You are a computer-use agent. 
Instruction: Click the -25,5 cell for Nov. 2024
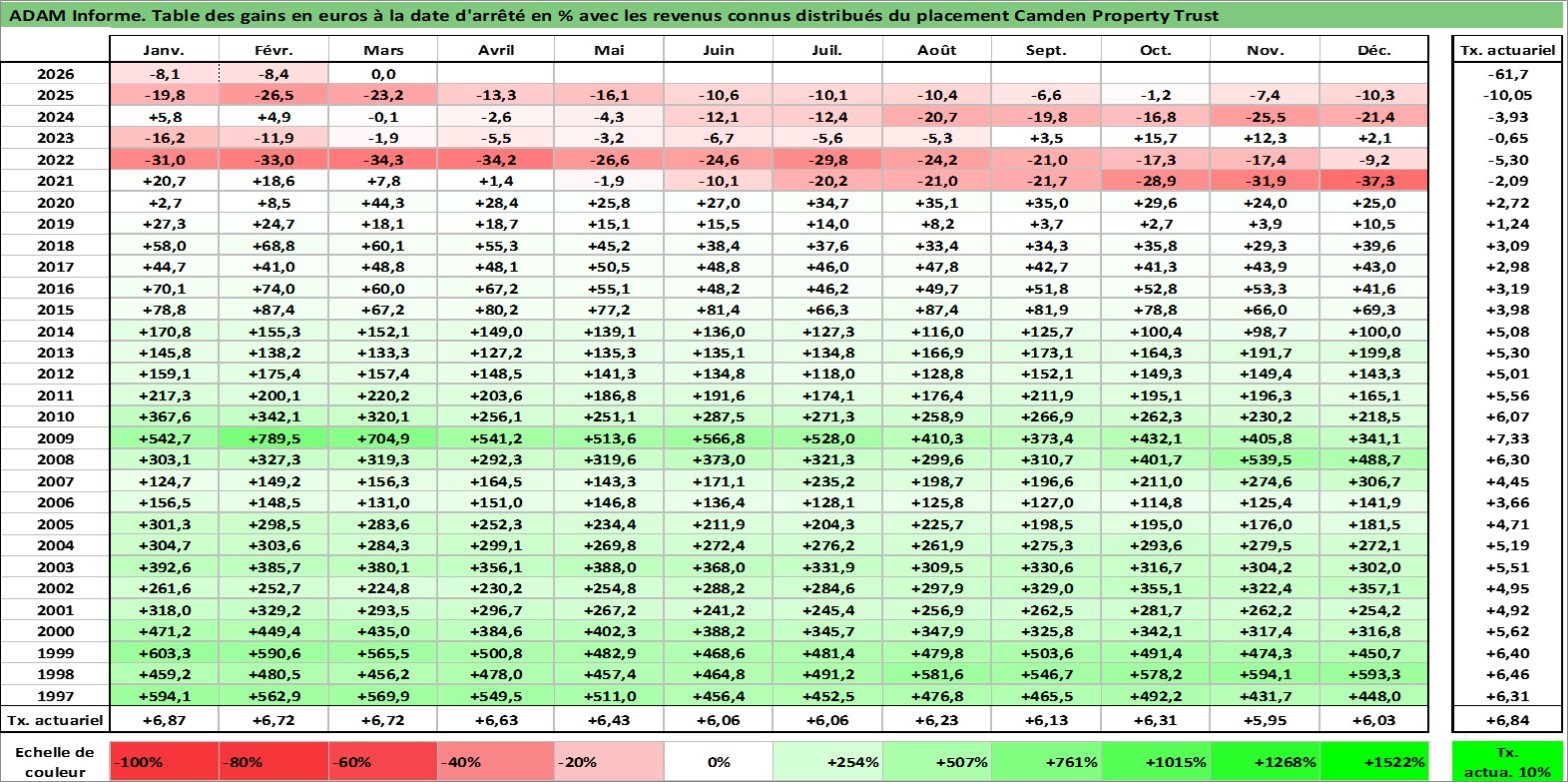[1265, 117]
